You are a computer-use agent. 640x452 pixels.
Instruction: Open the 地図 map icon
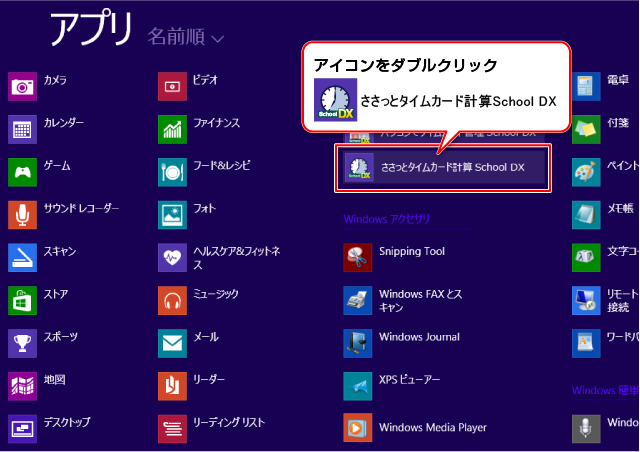[22, 386]
